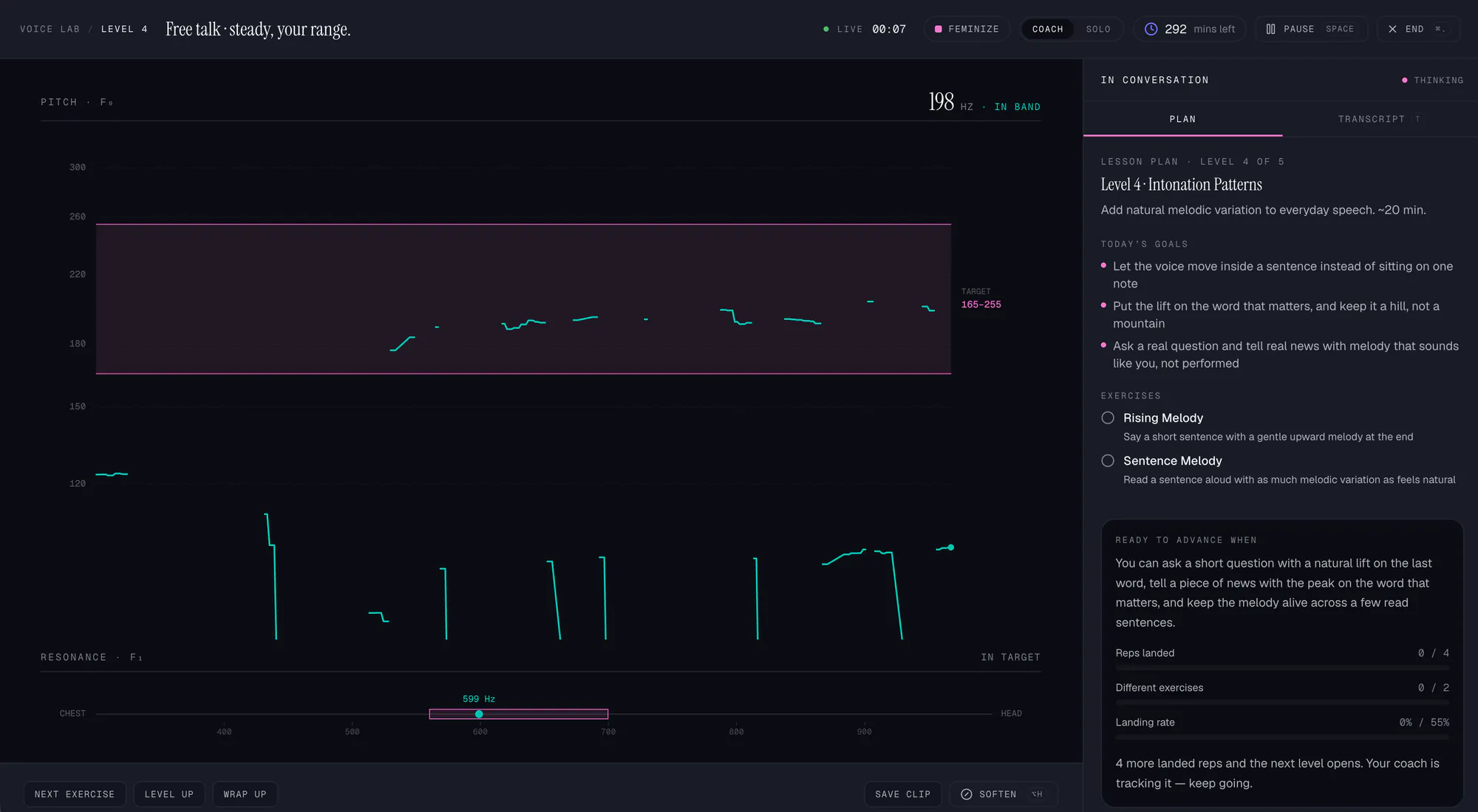Click the HEAD resonance end label
The image size is (1478, 812).
pyautogui.click(x=1011, y=714)
